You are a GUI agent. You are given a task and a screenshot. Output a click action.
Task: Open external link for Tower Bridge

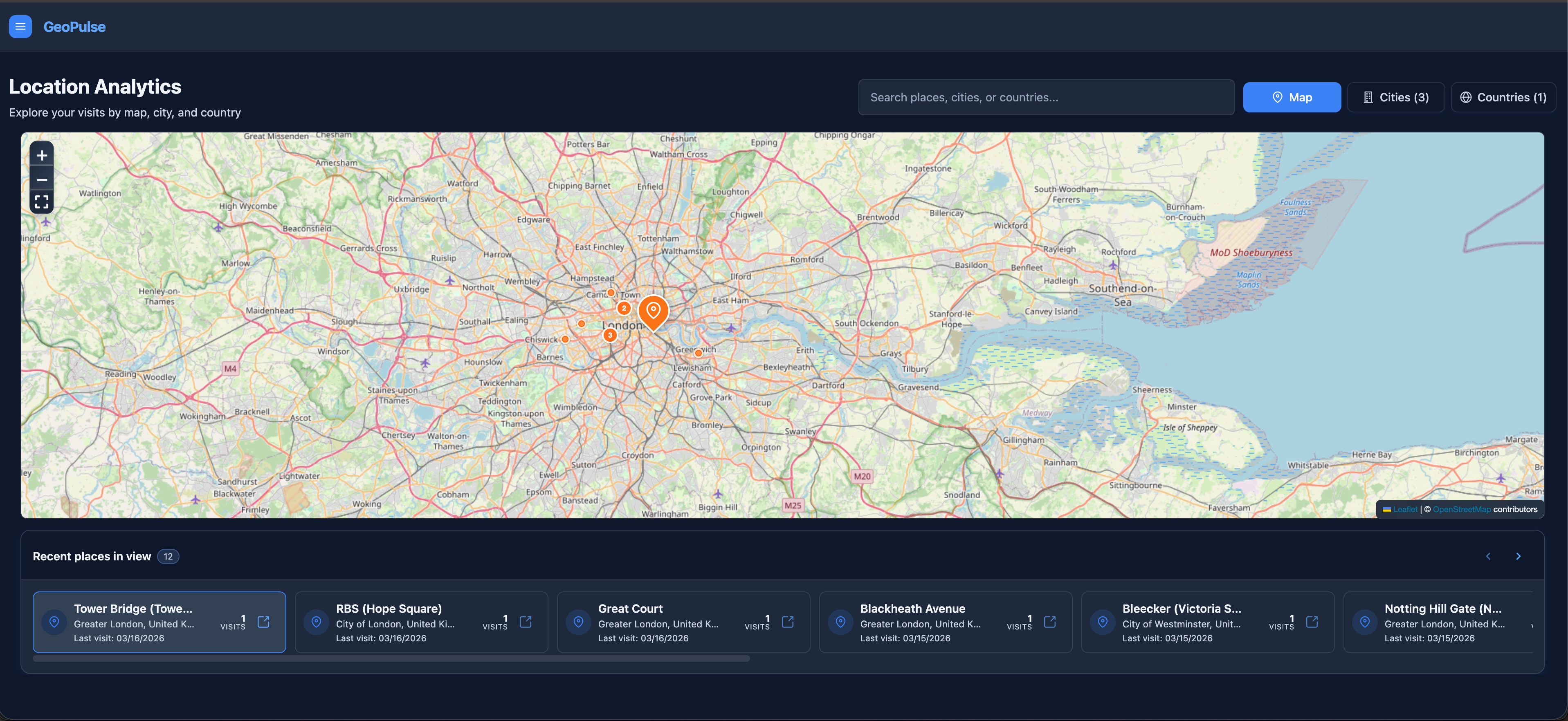(x=263, y=622)
